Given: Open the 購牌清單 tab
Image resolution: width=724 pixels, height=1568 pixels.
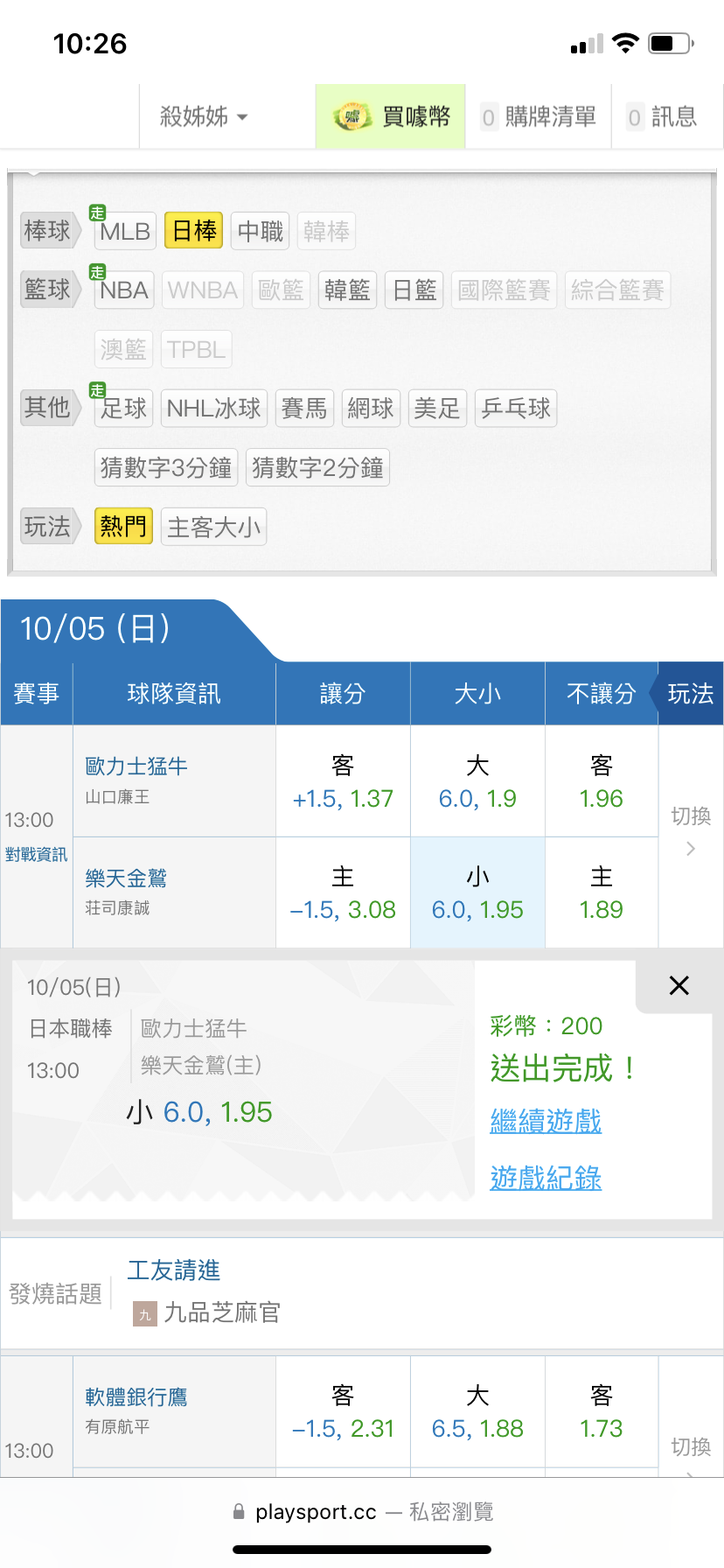Looking at the screenshot, I should pyautogui.click(x=539, y=116).
